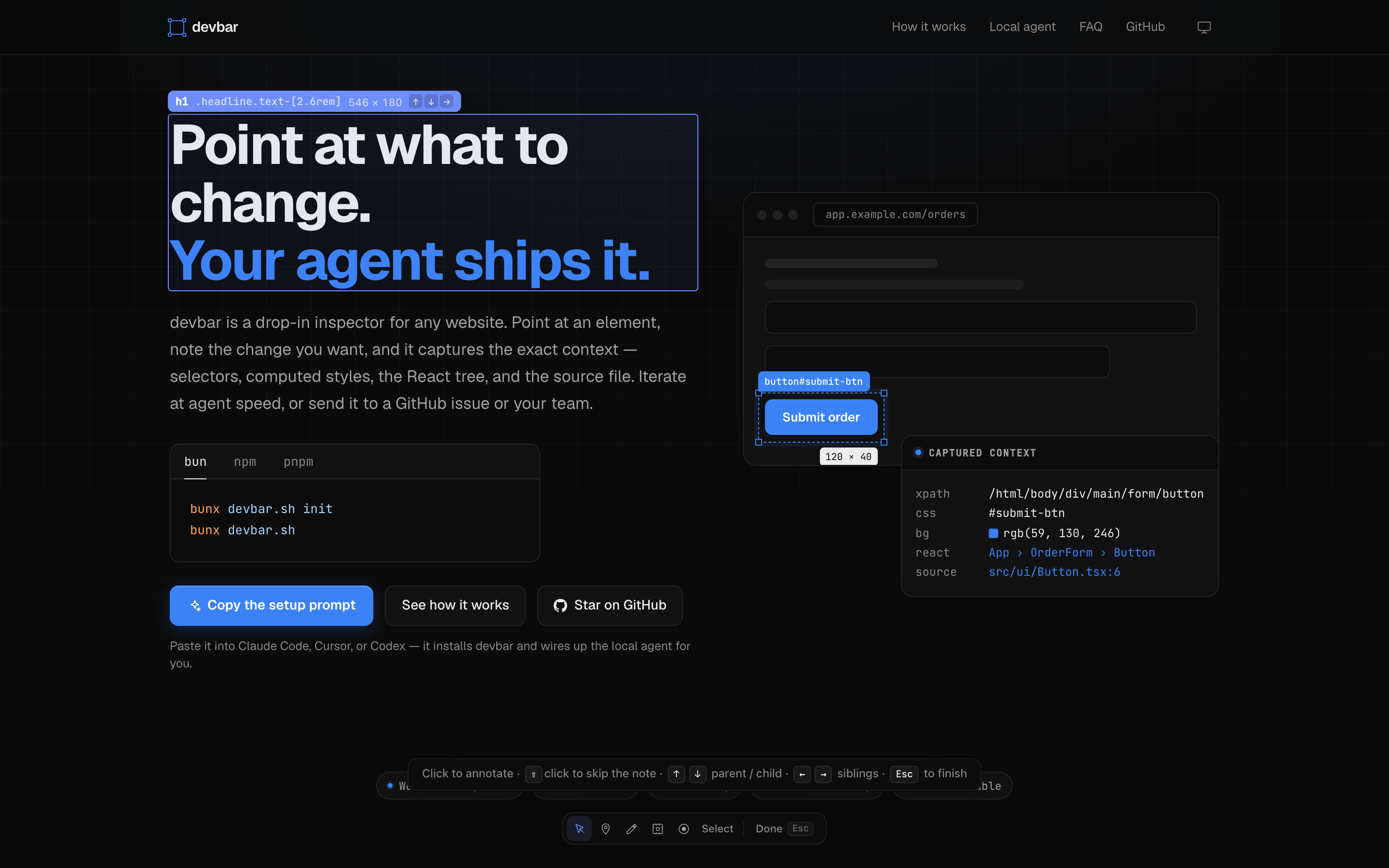
Task: Select the cursor select tool in devbar toolbar
Action: tap(579, 828)
